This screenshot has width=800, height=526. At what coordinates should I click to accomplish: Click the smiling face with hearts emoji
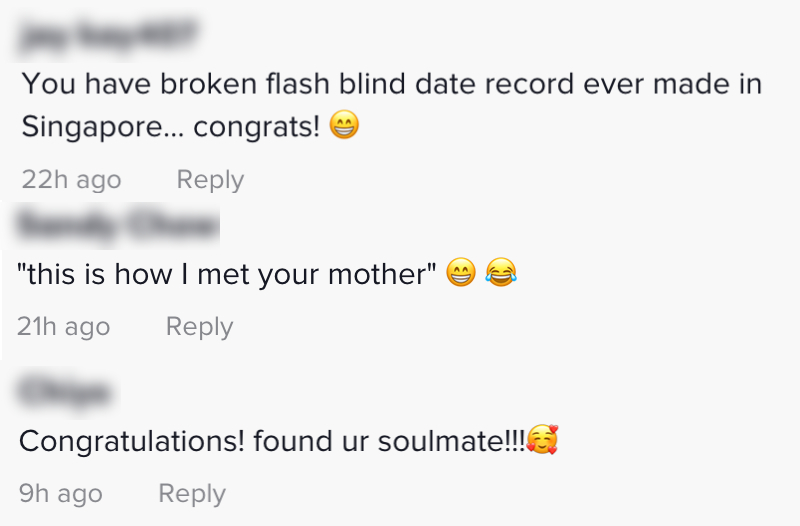pyautogui.click(x=542, y=440)
